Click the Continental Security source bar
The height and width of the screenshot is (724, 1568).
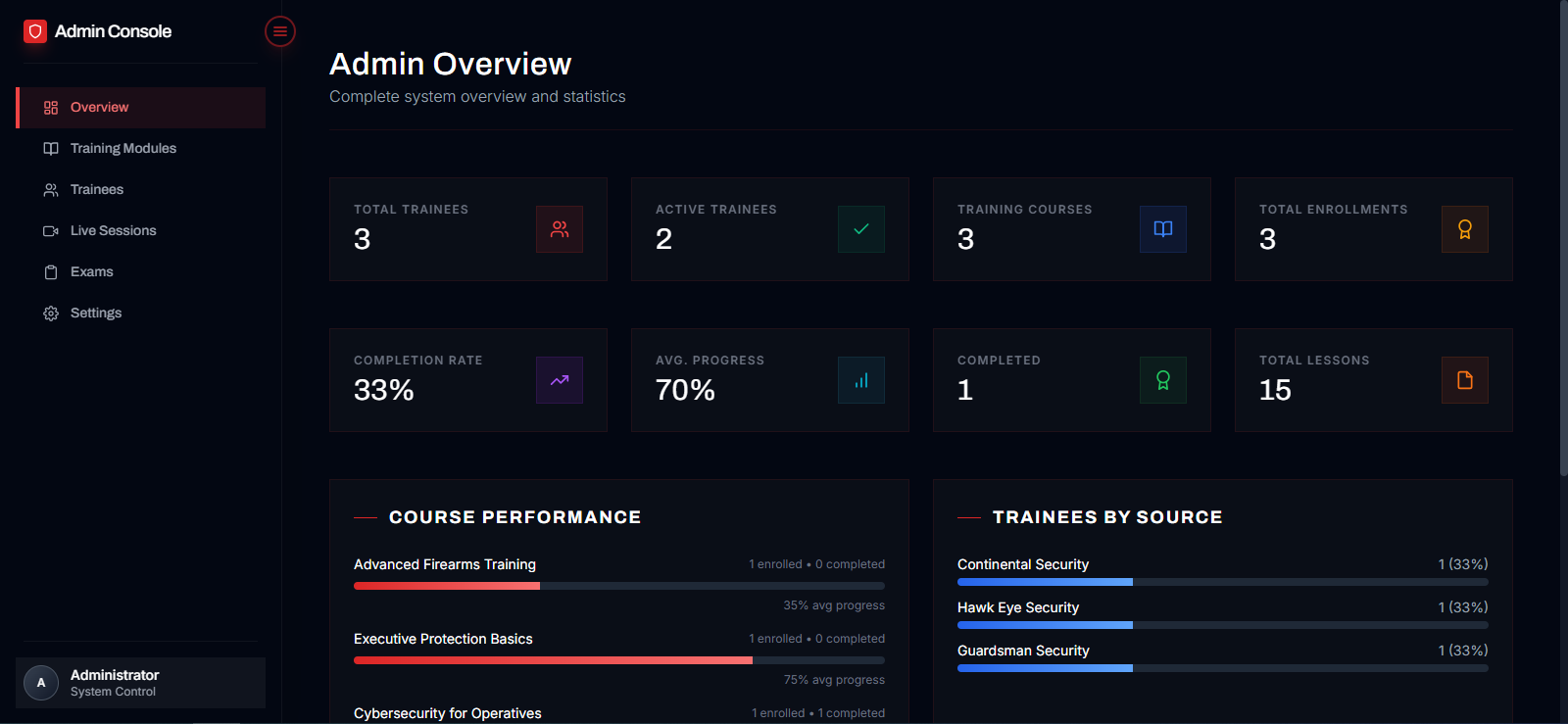tap(1222, 582)
